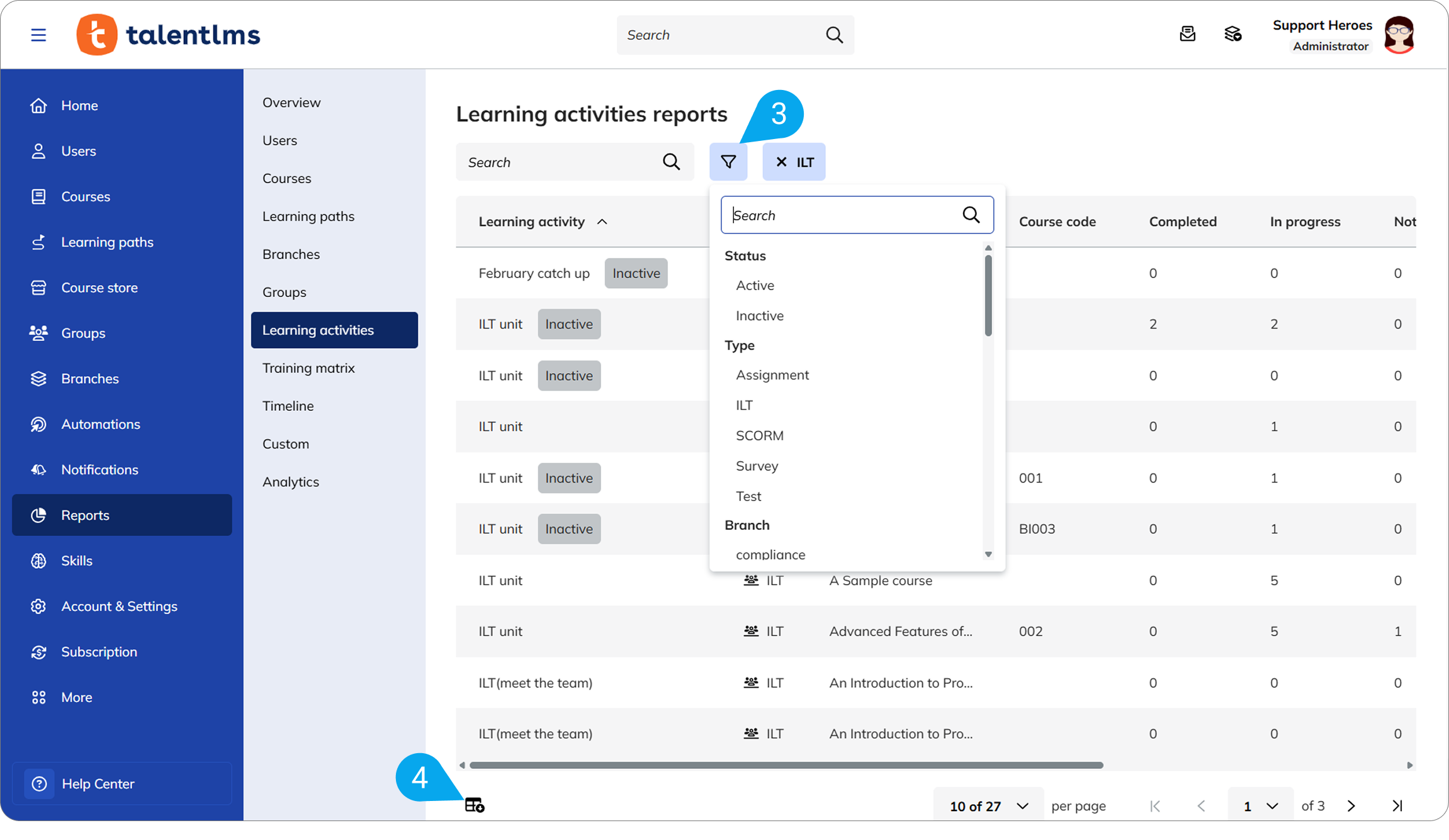Click the Course code column header
The width and height of the screenshot is (1449, 840).
[1057, 221]
